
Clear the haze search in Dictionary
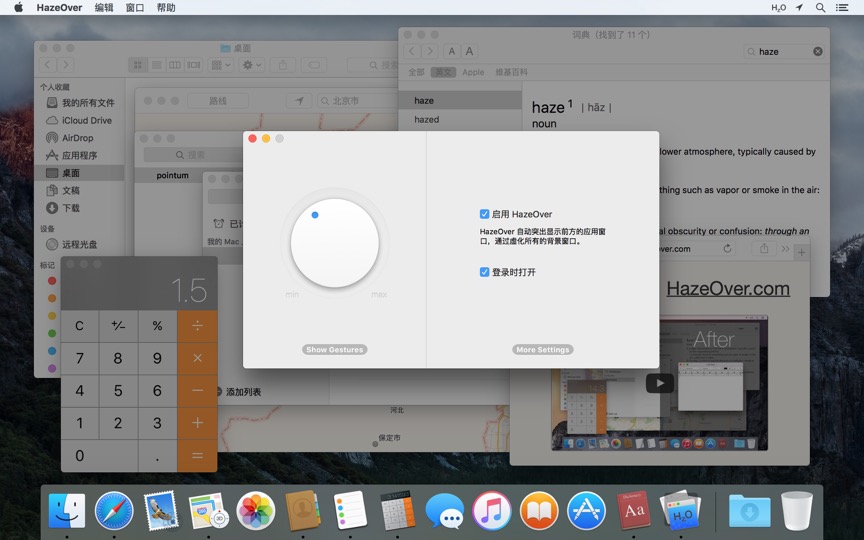[x=818, y=51]
